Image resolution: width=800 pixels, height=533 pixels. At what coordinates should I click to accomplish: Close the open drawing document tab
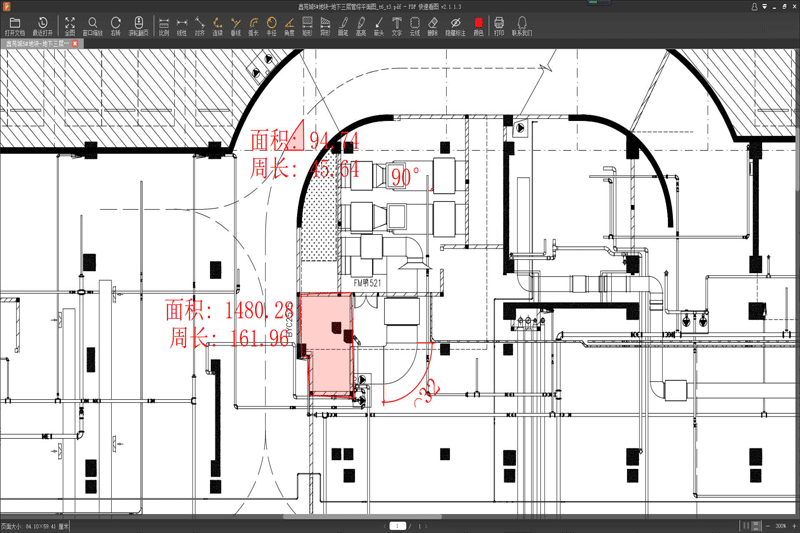click(x=75, y=44)
